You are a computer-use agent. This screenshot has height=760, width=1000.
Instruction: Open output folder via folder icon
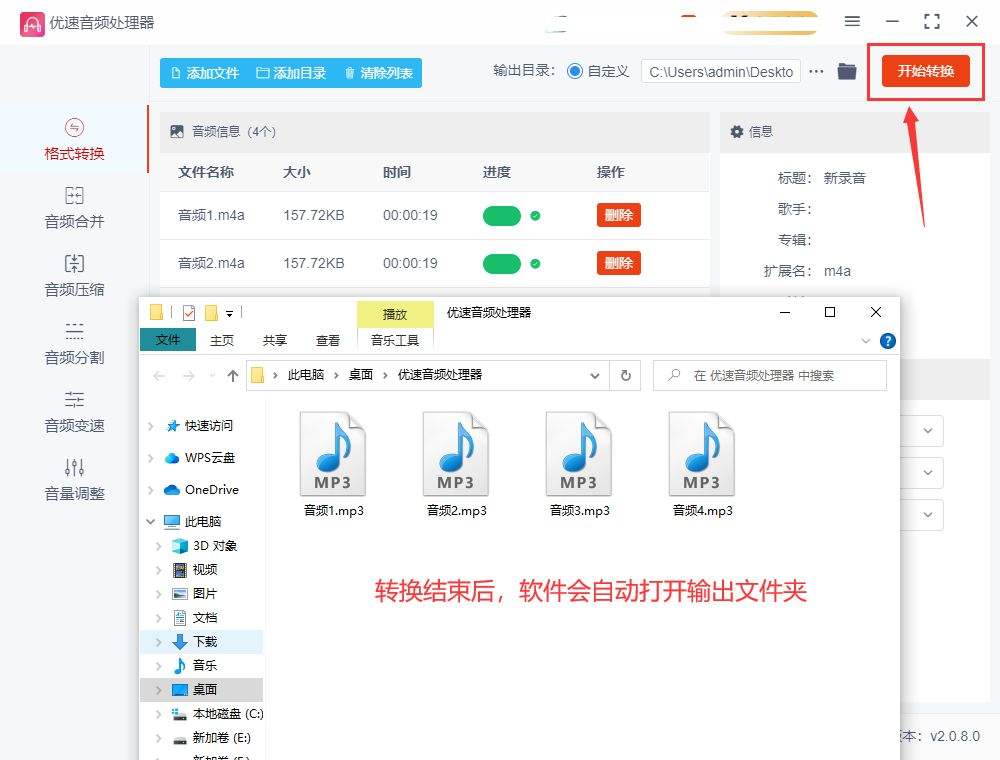pos(847,71)
